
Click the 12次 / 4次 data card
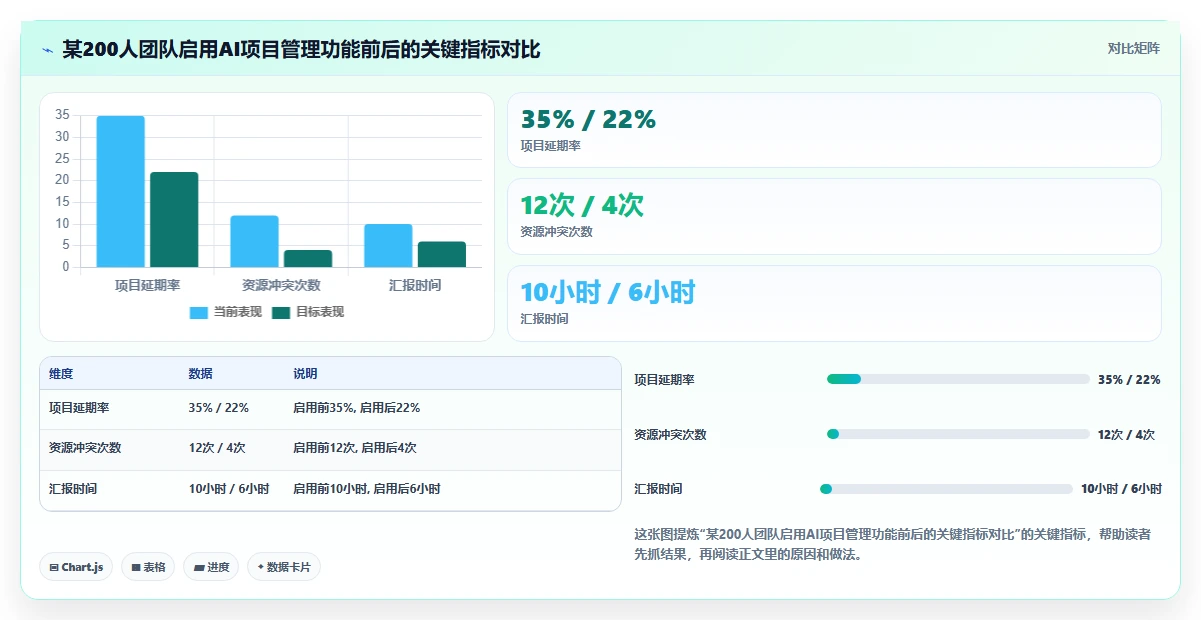tap(834, 216)
